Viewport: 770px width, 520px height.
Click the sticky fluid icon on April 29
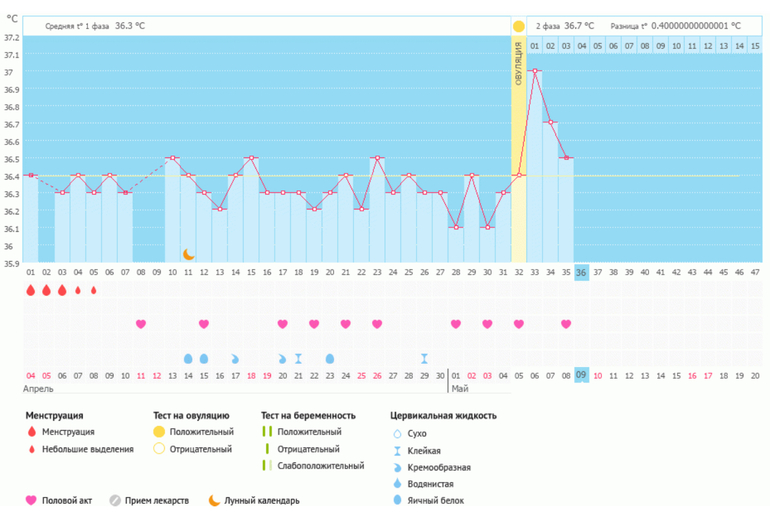coord(424,358)
